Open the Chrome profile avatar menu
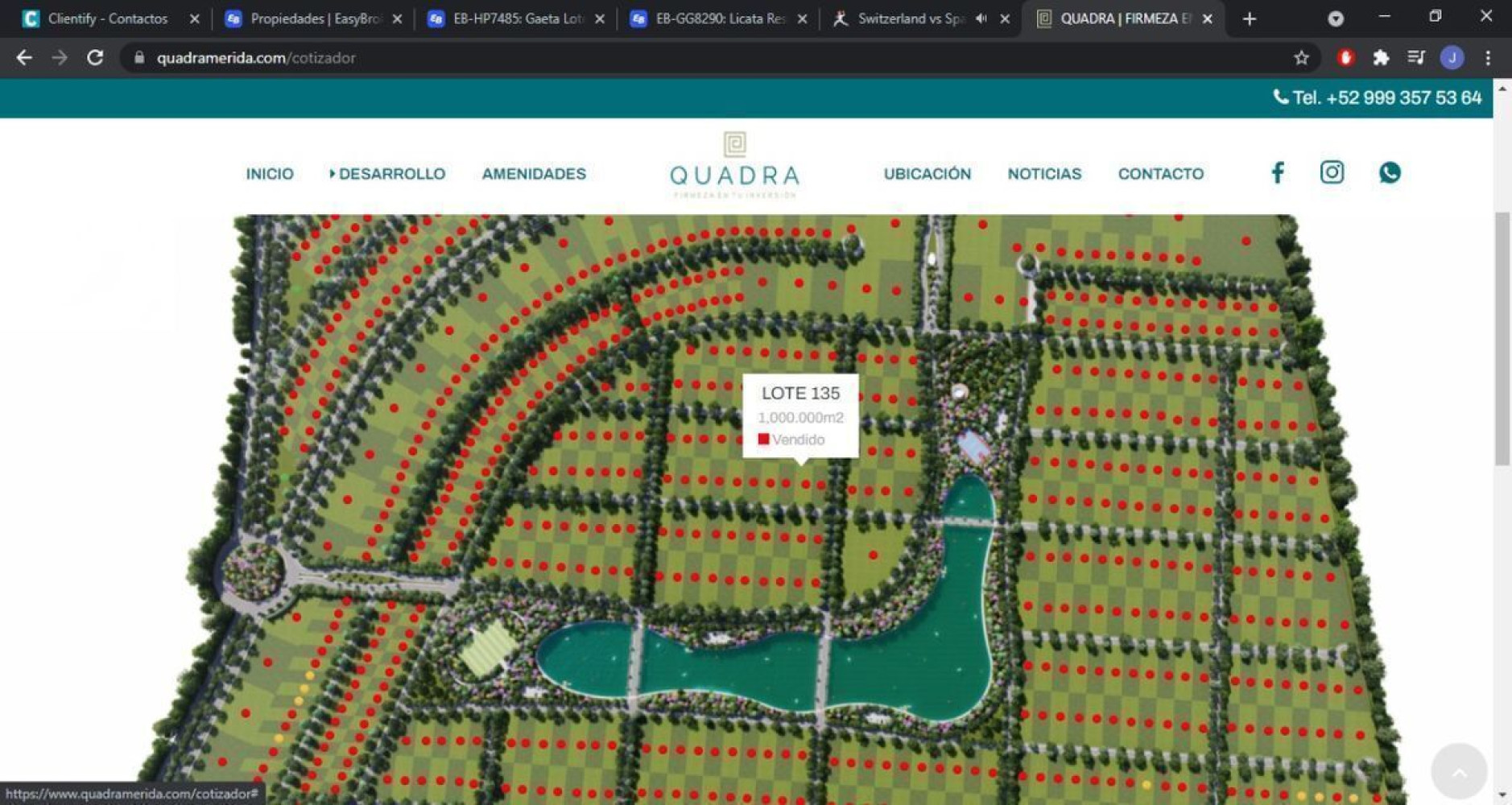Viewport: 1512px width, 805px height. tap(1452, 58)
